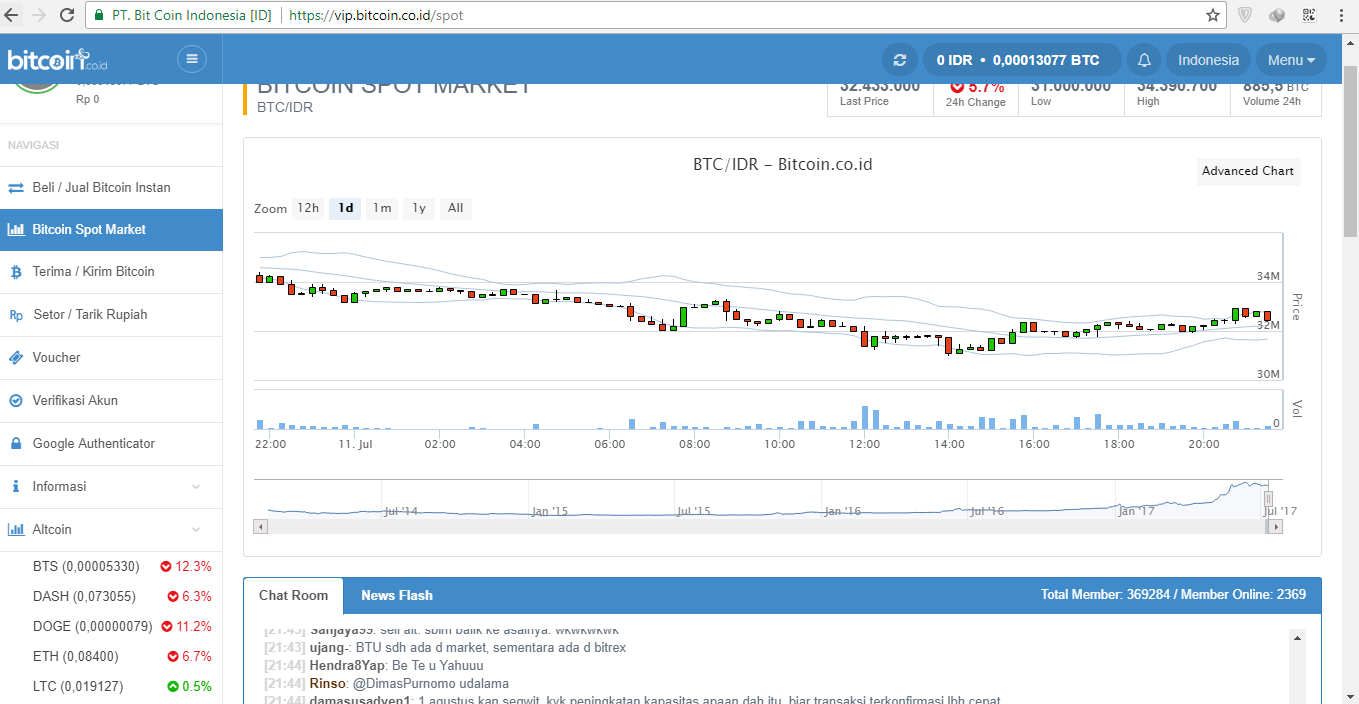This screenshot has width=1359, height=704.
Task: Open Terima / Kirim Bitcoin
Action: tap(111, 272)
